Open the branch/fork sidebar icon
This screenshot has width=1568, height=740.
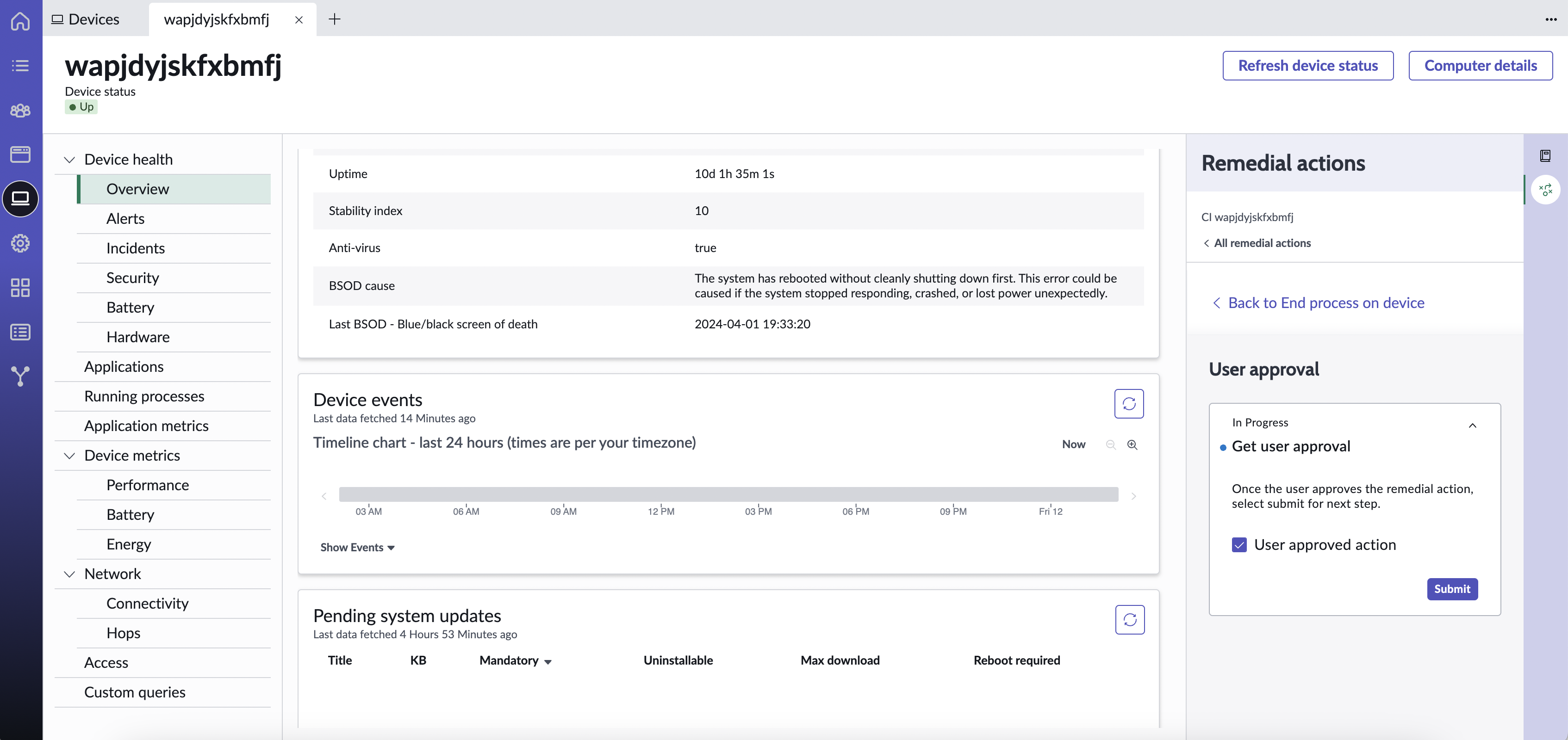(20, 376)
